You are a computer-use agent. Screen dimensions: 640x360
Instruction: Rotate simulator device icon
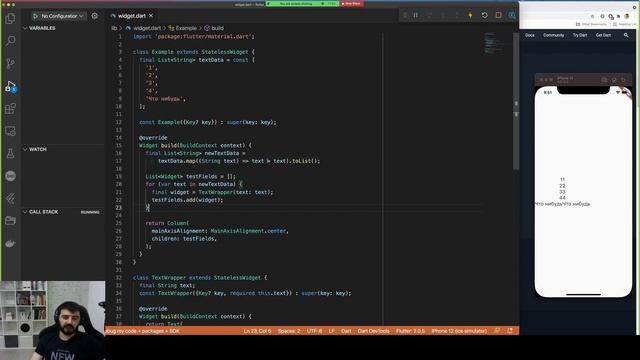point(623,80)
